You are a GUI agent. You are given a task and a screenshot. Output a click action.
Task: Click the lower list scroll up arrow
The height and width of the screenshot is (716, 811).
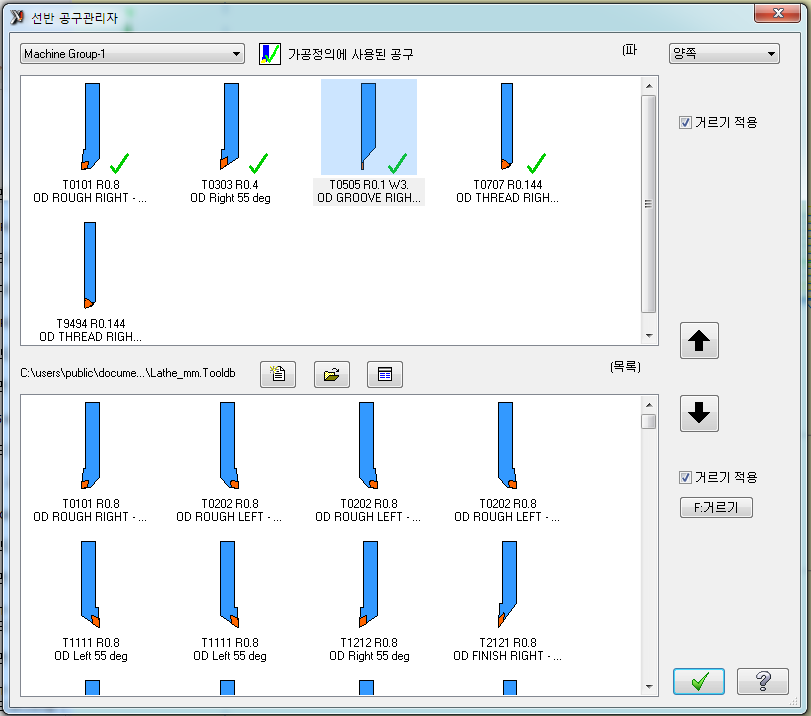(649, 405)
